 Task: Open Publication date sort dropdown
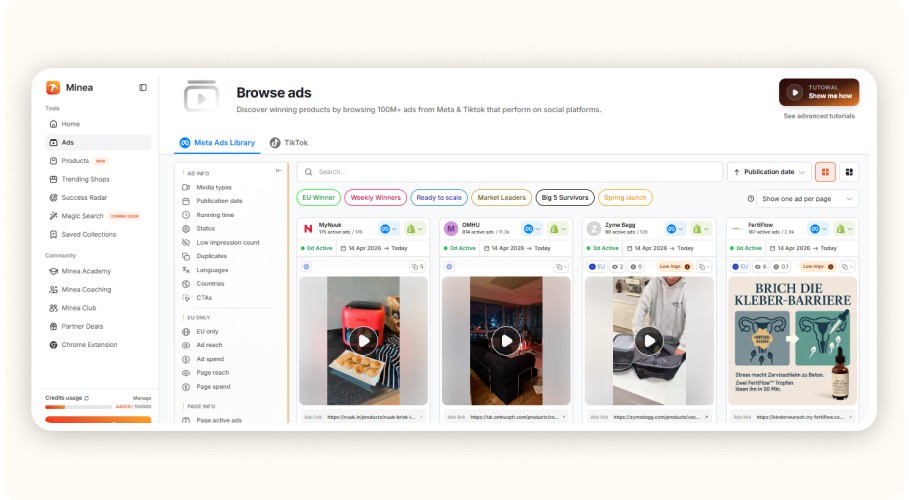pos(769,172)
